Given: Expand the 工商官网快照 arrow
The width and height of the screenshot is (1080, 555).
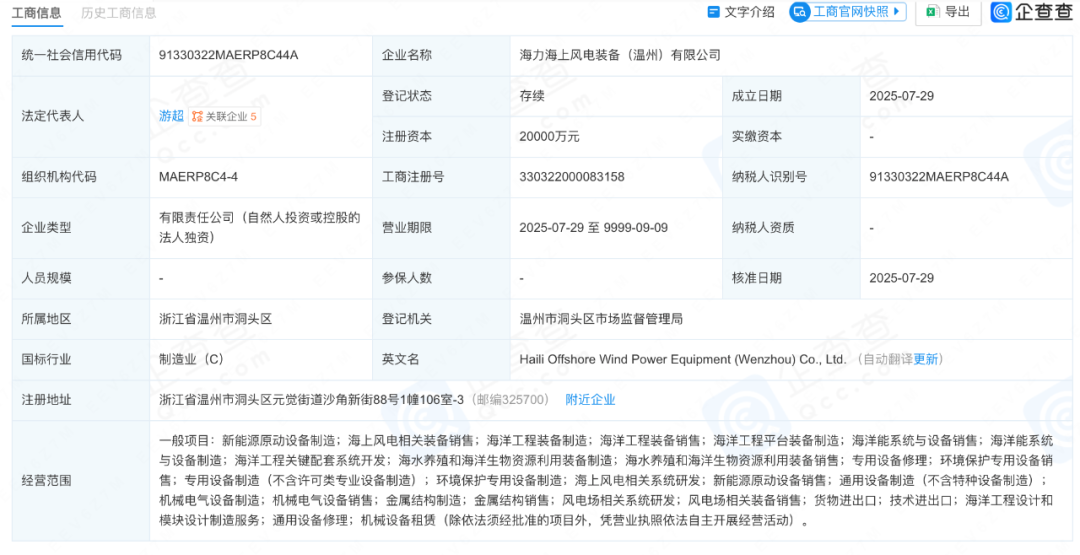Looking at the screenshot, I should 896,12.
